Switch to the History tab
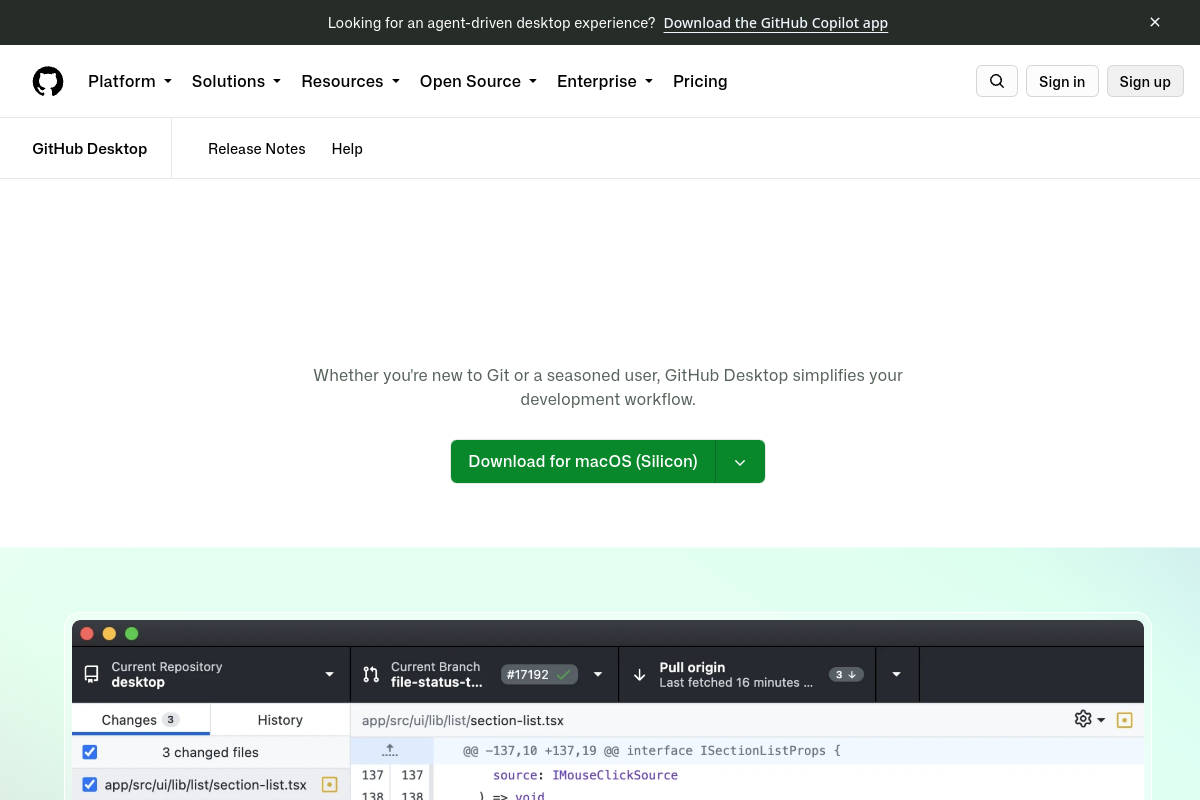This screenshot has height=800, width=1200. [x=280, y=720]
